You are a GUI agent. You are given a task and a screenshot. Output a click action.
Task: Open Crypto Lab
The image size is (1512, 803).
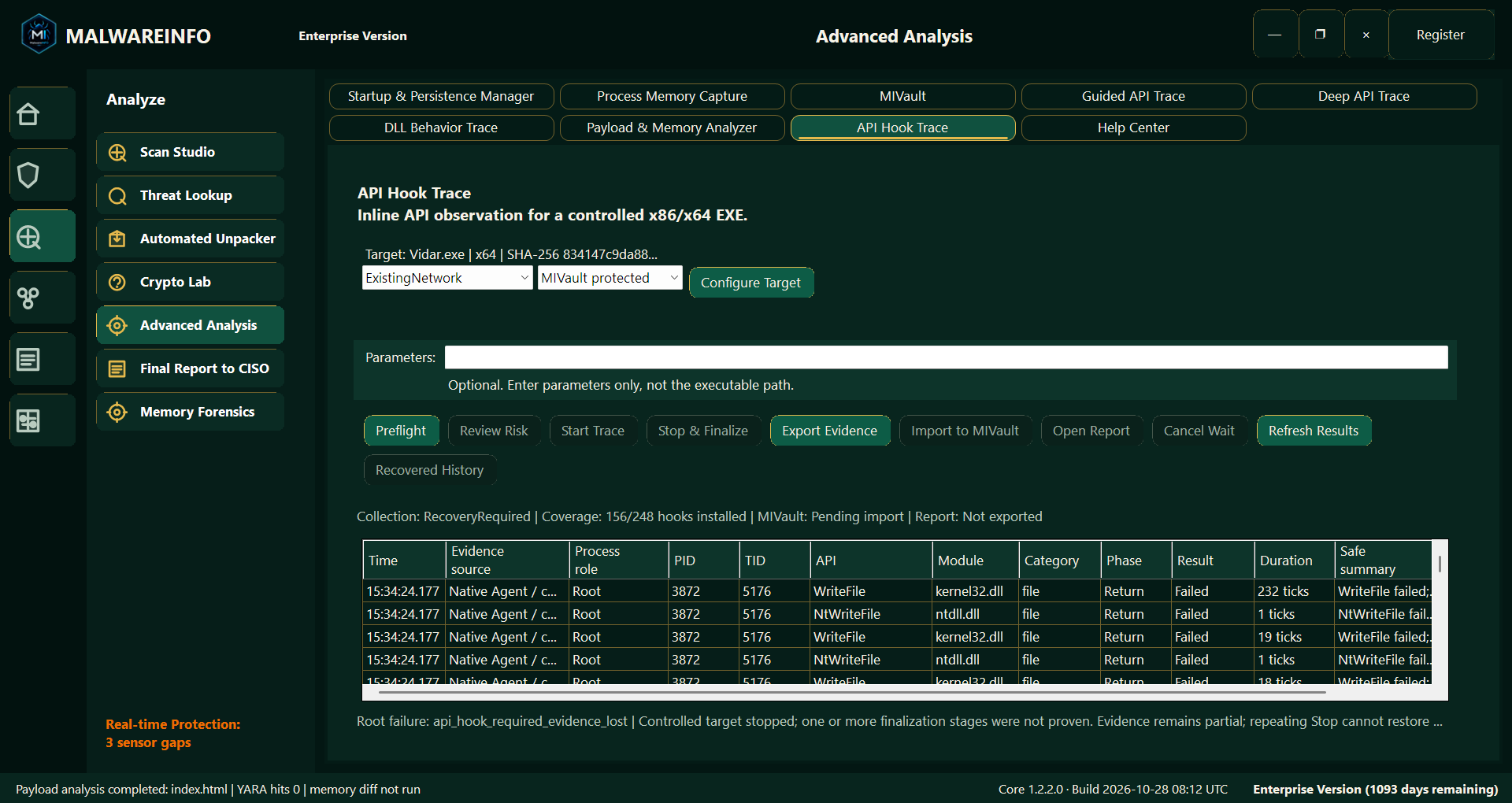click(x=191, y=282)
